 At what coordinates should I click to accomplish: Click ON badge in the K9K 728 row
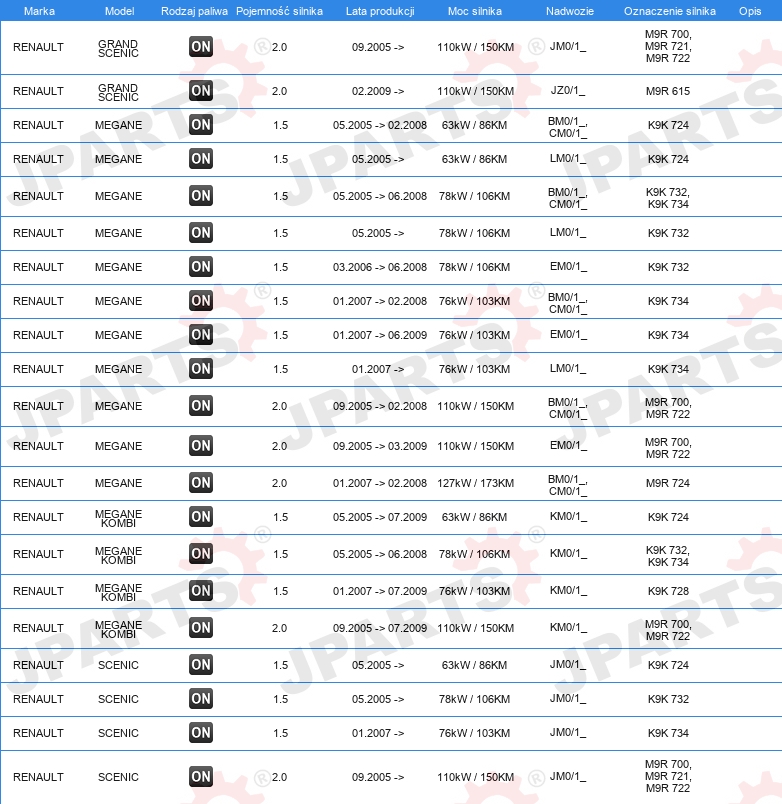click(200, 590)
